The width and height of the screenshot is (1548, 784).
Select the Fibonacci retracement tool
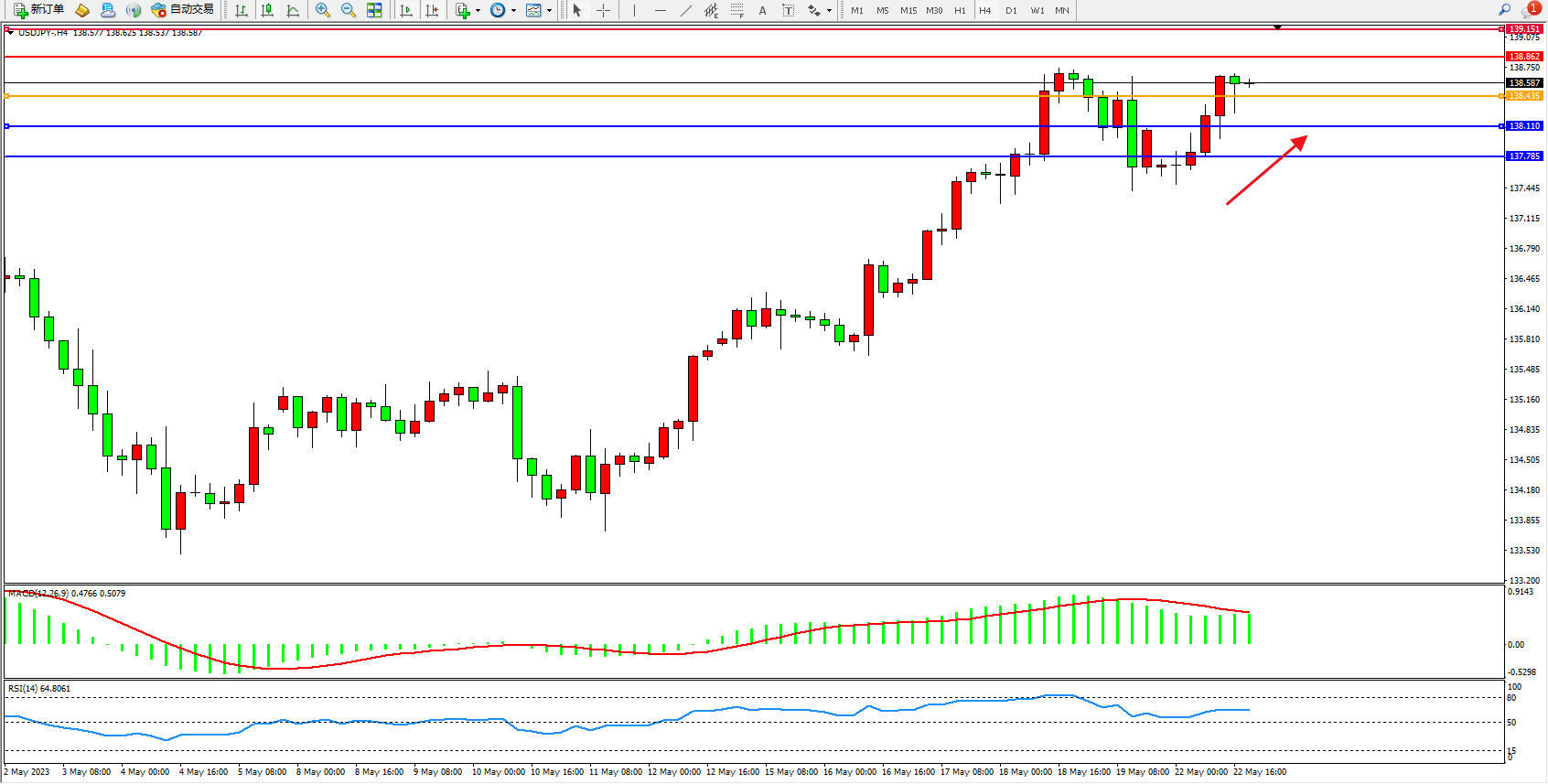pos(737,10)
